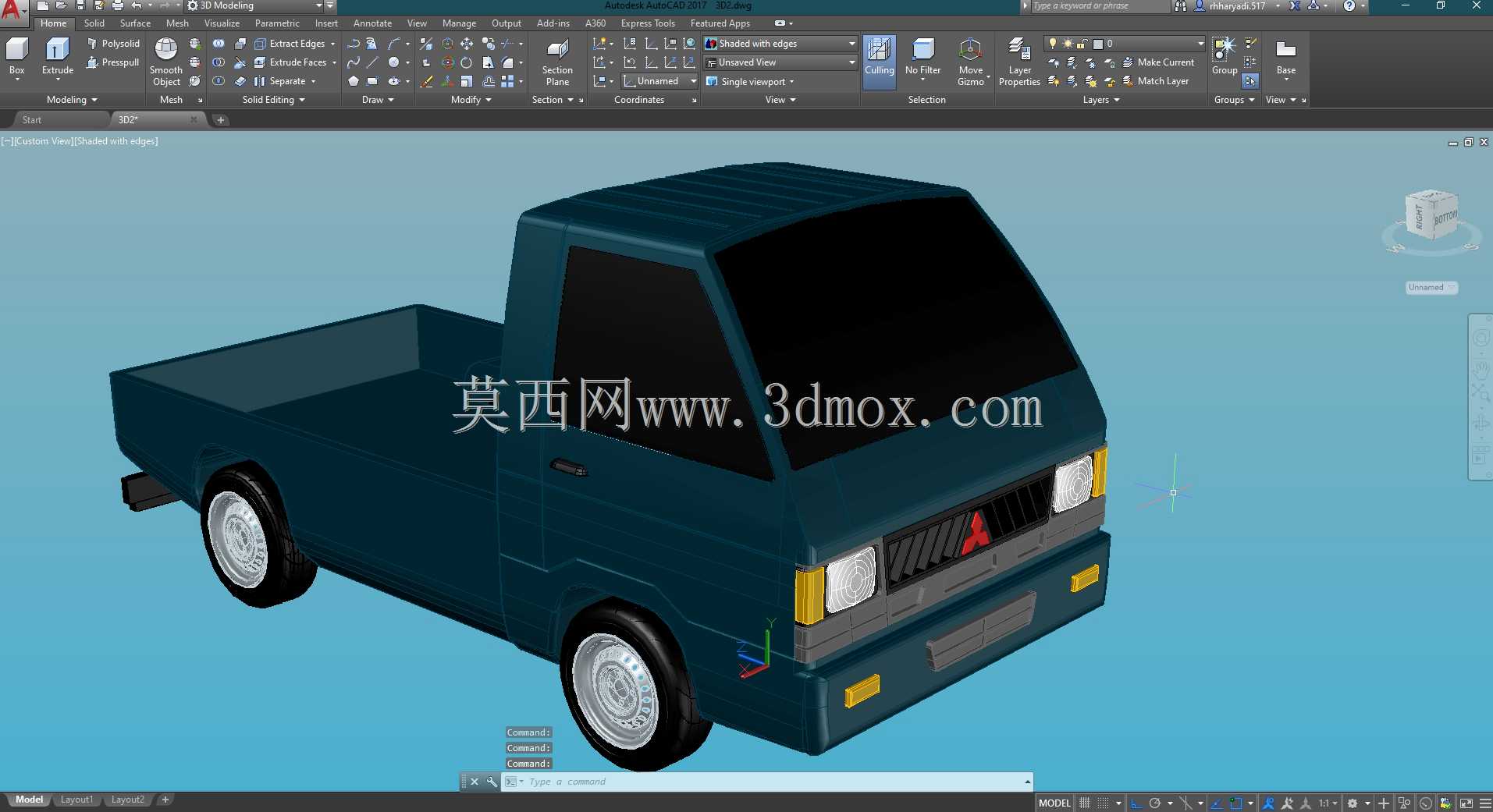The width and height of the screenshot is (1493, 812).
Task: Select Extrude Faces tool
Action: [x=295, y=62]
